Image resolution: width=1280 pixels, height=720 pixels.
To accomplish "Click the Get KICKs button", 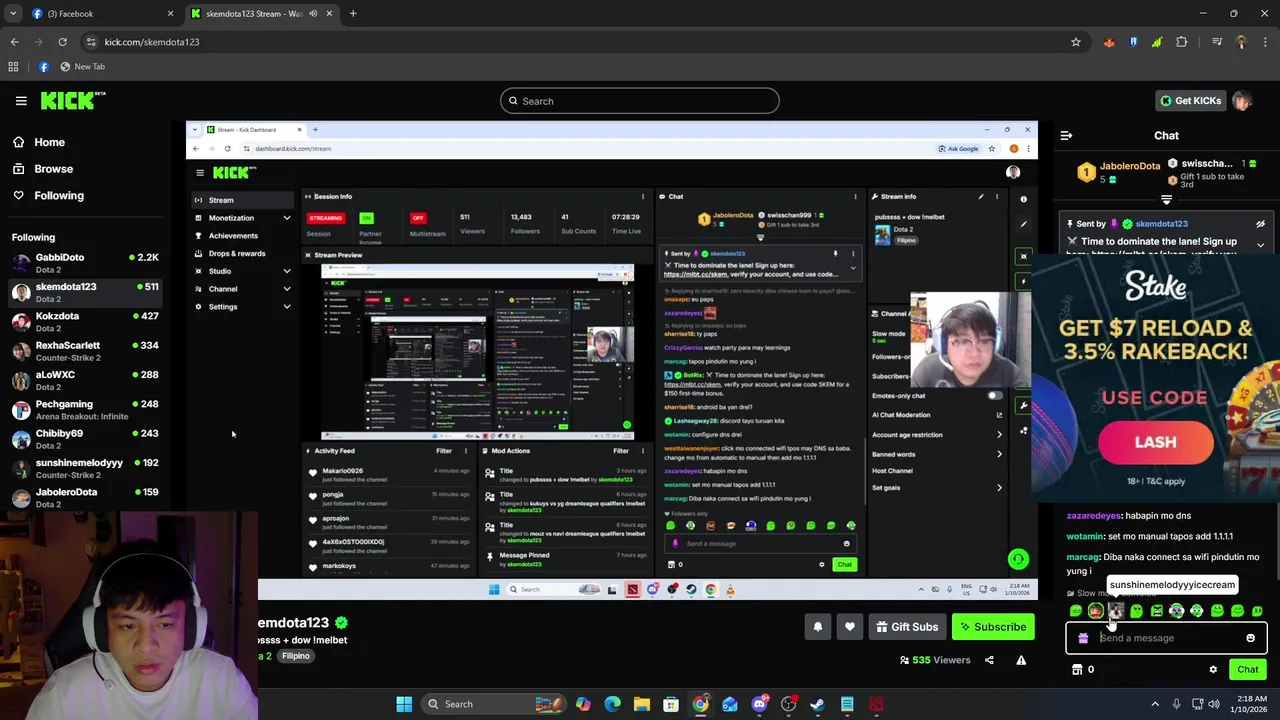I will [1190, 101].
